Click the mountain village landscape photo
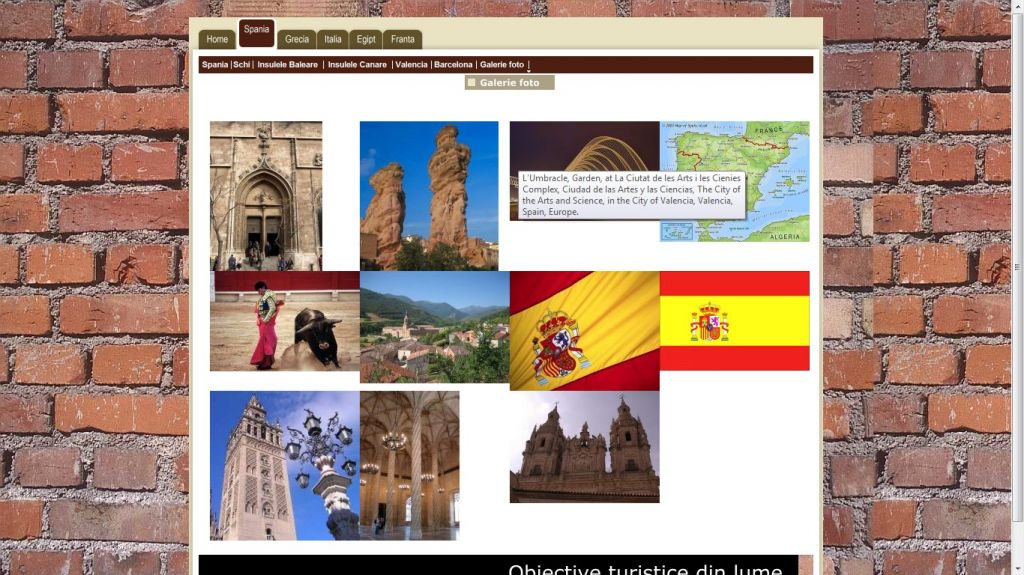 coord(435,327)
